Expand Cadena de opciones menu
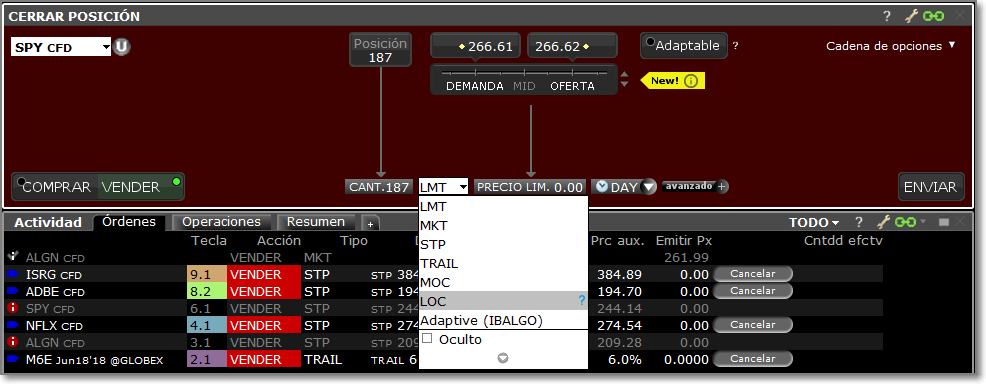The height and width of the screenshot is (384, 986). pyautogui.click(x=890, y=46)
